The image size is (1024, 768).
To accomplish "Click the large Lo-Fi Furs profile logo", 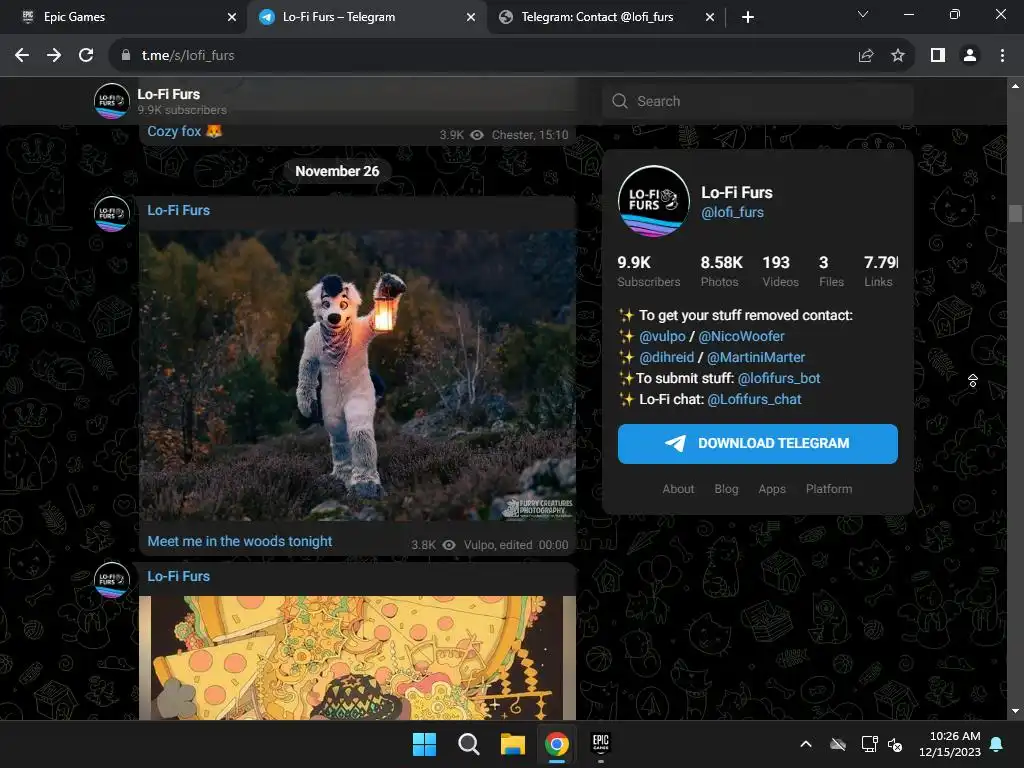I will pyautogui.click(x=654, y=201).
